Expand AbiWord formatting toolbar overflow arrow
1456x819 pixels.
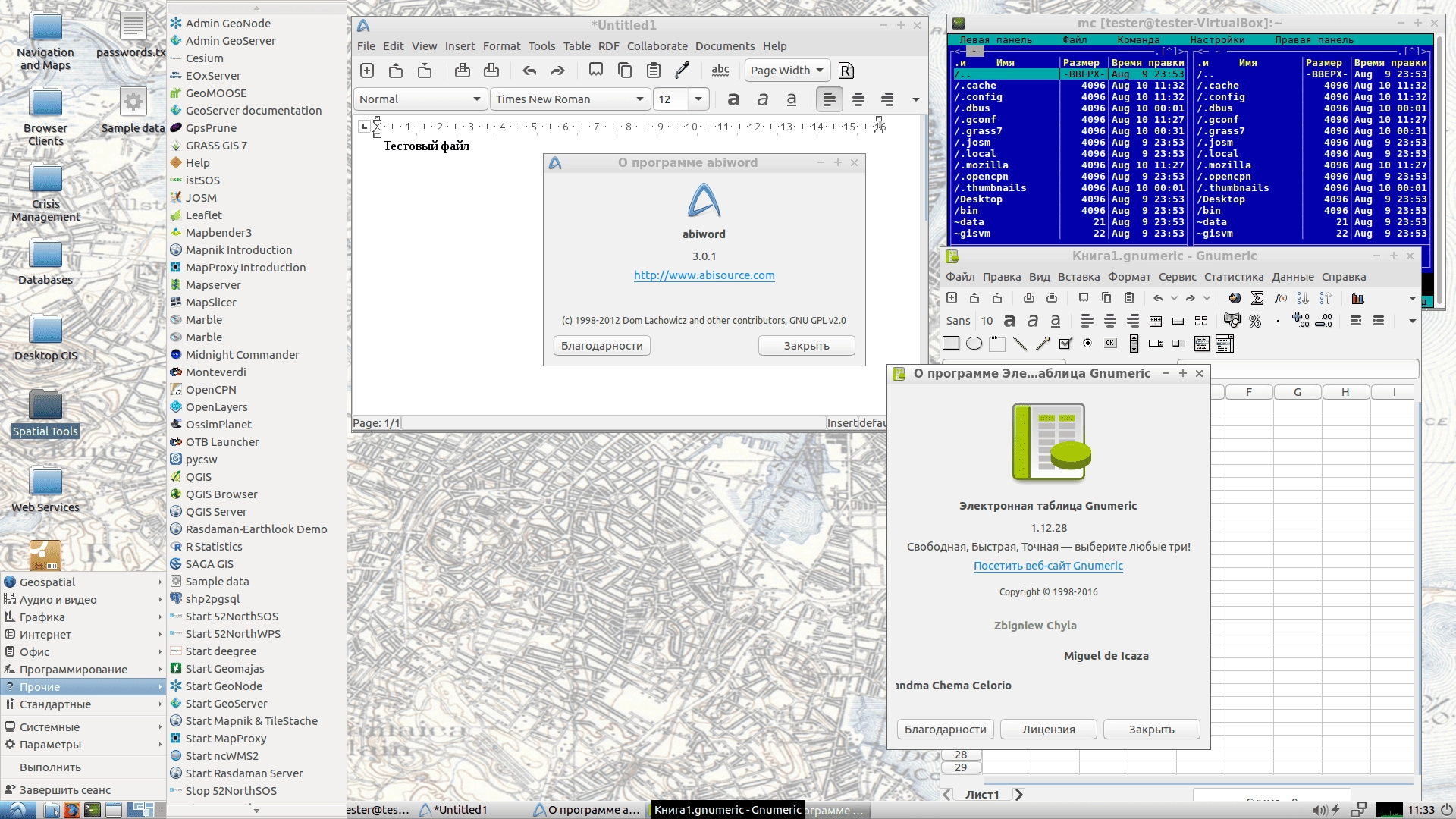(x=915, y=99)
